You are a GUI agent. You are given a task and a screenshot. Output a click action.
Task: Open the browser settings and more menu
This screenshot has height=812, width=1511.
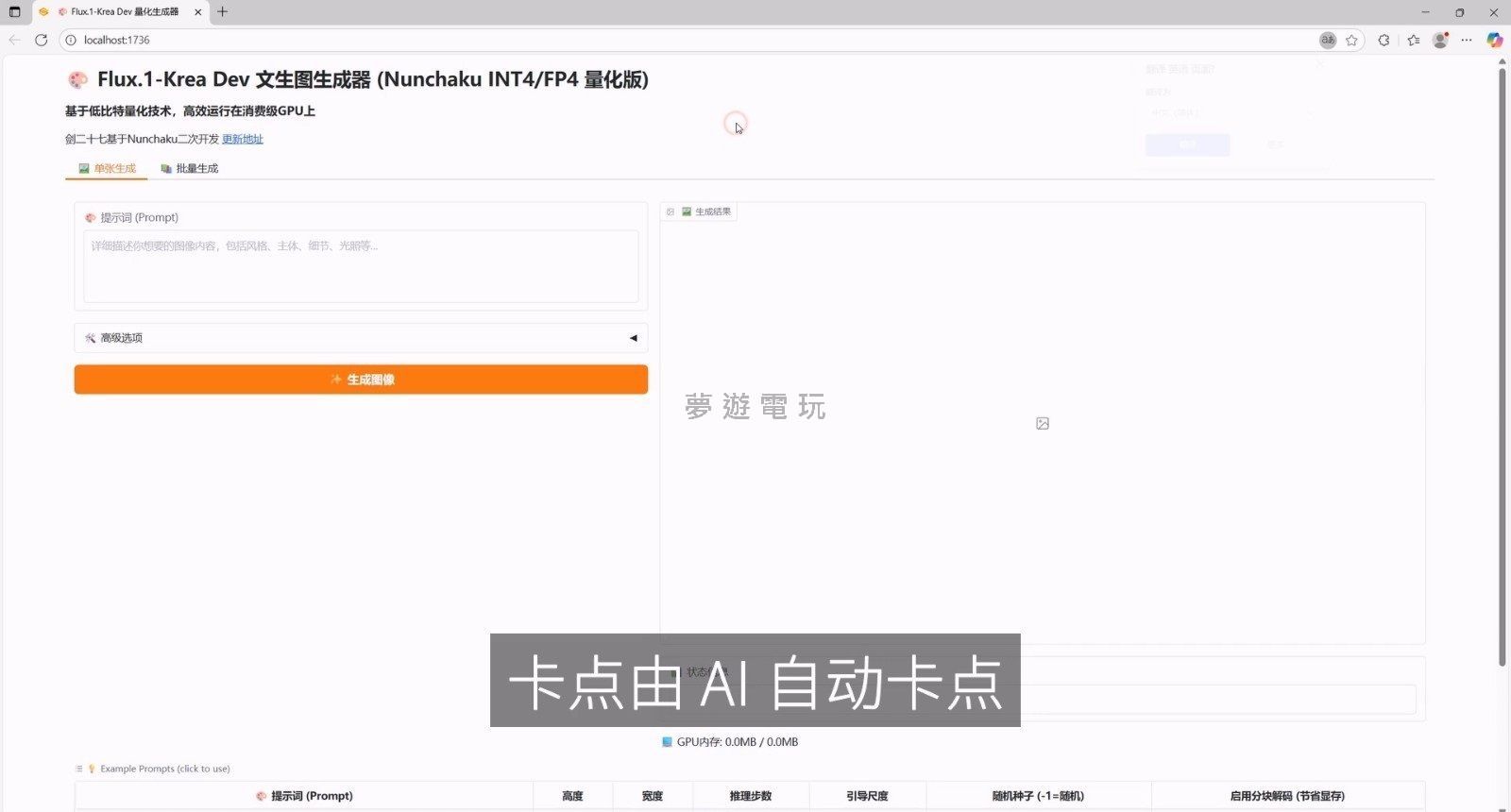[1467, 40]
